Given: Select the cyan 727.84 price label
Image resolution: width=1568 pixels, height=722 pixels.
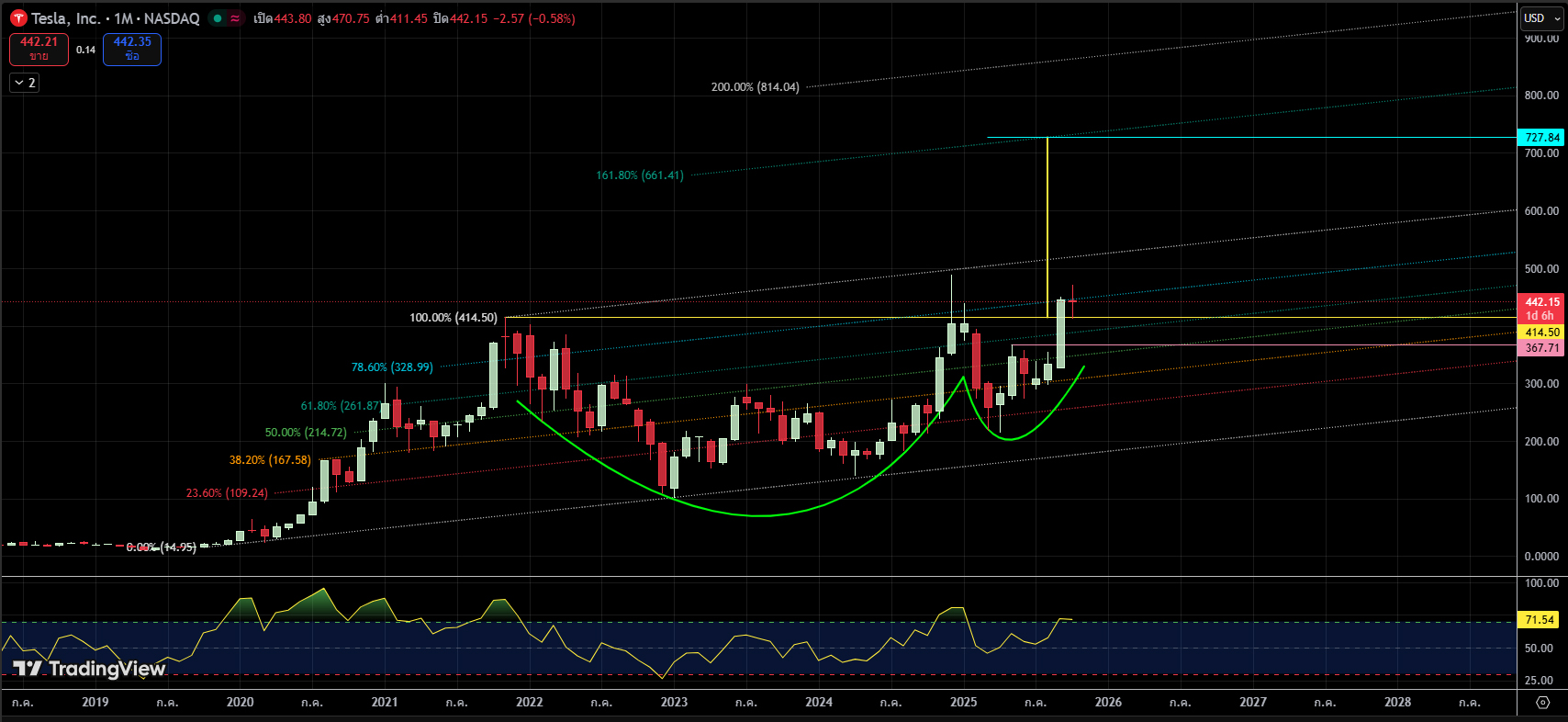Looking at the screenshot, I should click(1540, 138).
